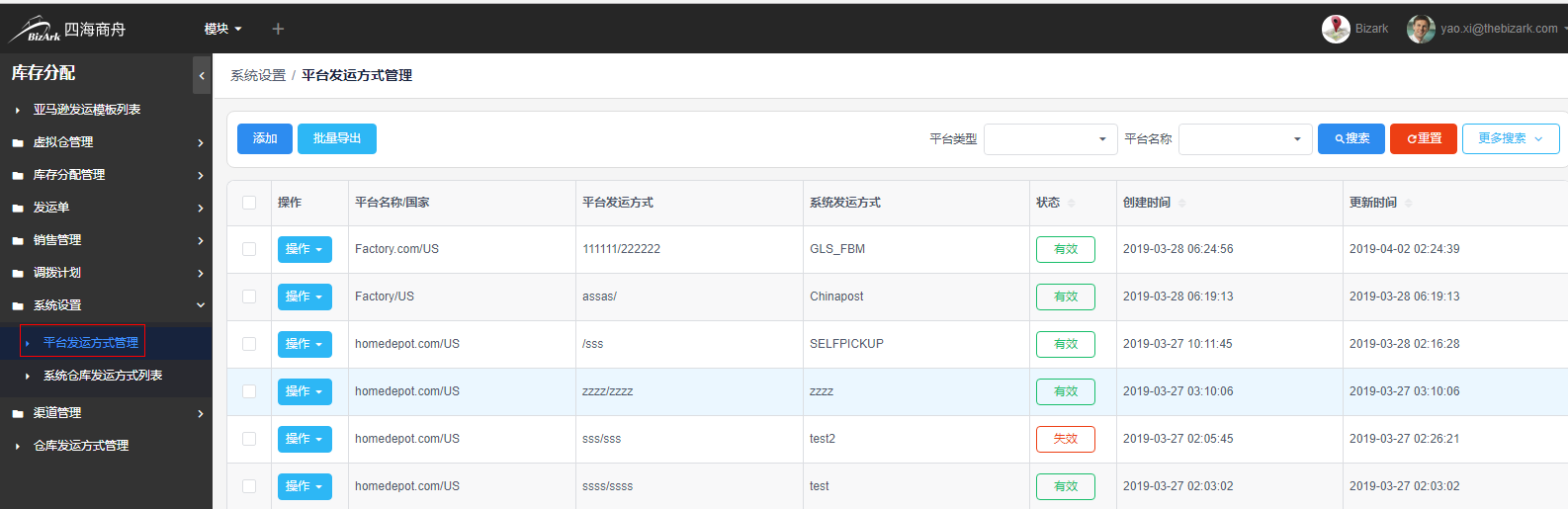This screenshot has width=1568, height=509.
Task: Sort by the 状态 column sort arrows
Action: point(1072,203)
